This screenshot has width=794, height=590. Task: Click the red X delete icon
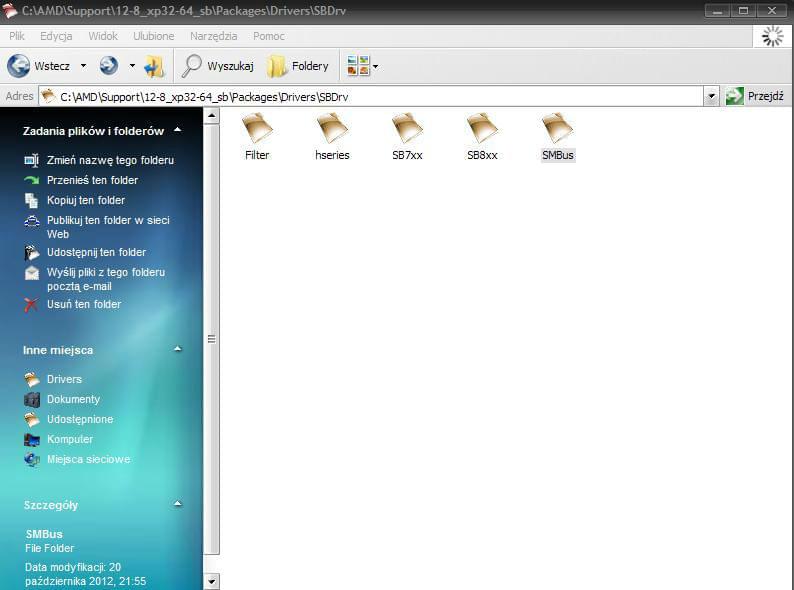click(x=31, y=304)
